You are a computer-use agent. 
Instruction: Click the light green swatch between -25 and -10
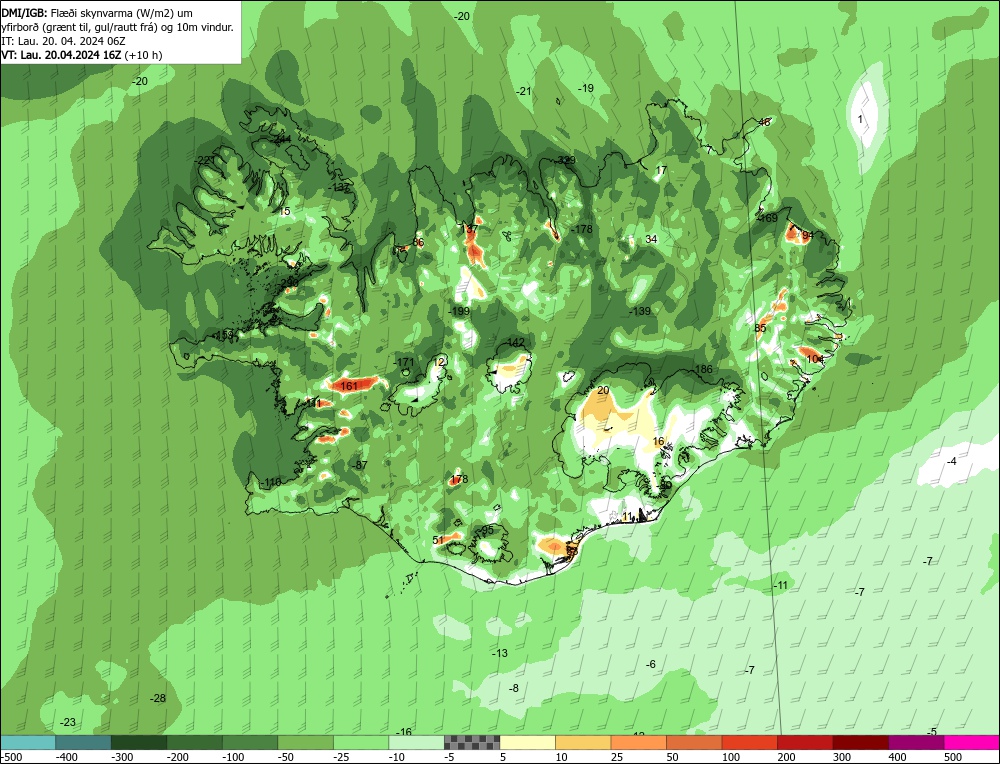click(361, 742)
